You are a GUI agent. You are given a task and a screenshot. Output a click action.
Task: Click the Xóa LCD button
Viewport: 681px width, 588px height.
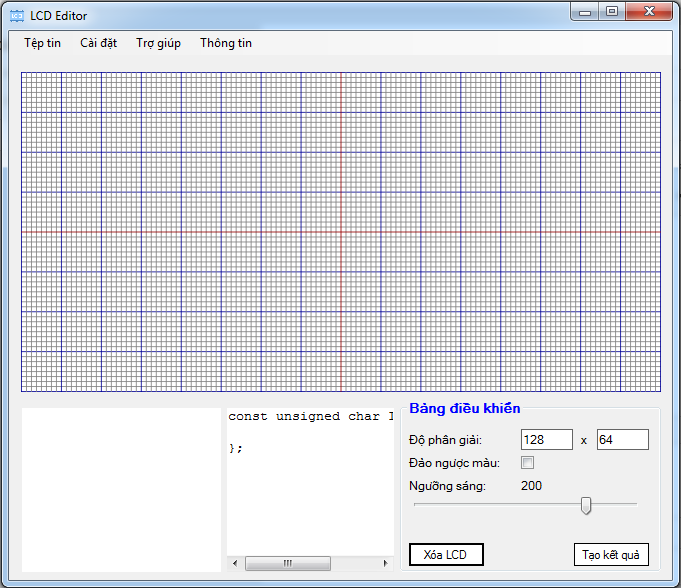446,555
